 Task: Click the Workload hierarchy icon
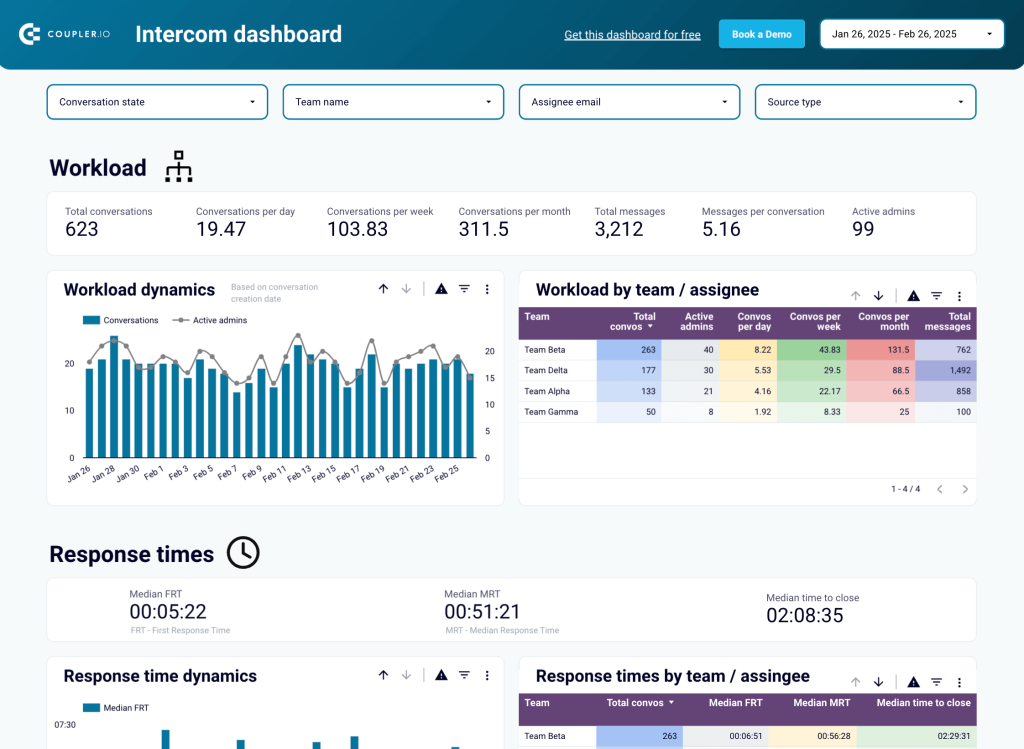click(178, 166)
